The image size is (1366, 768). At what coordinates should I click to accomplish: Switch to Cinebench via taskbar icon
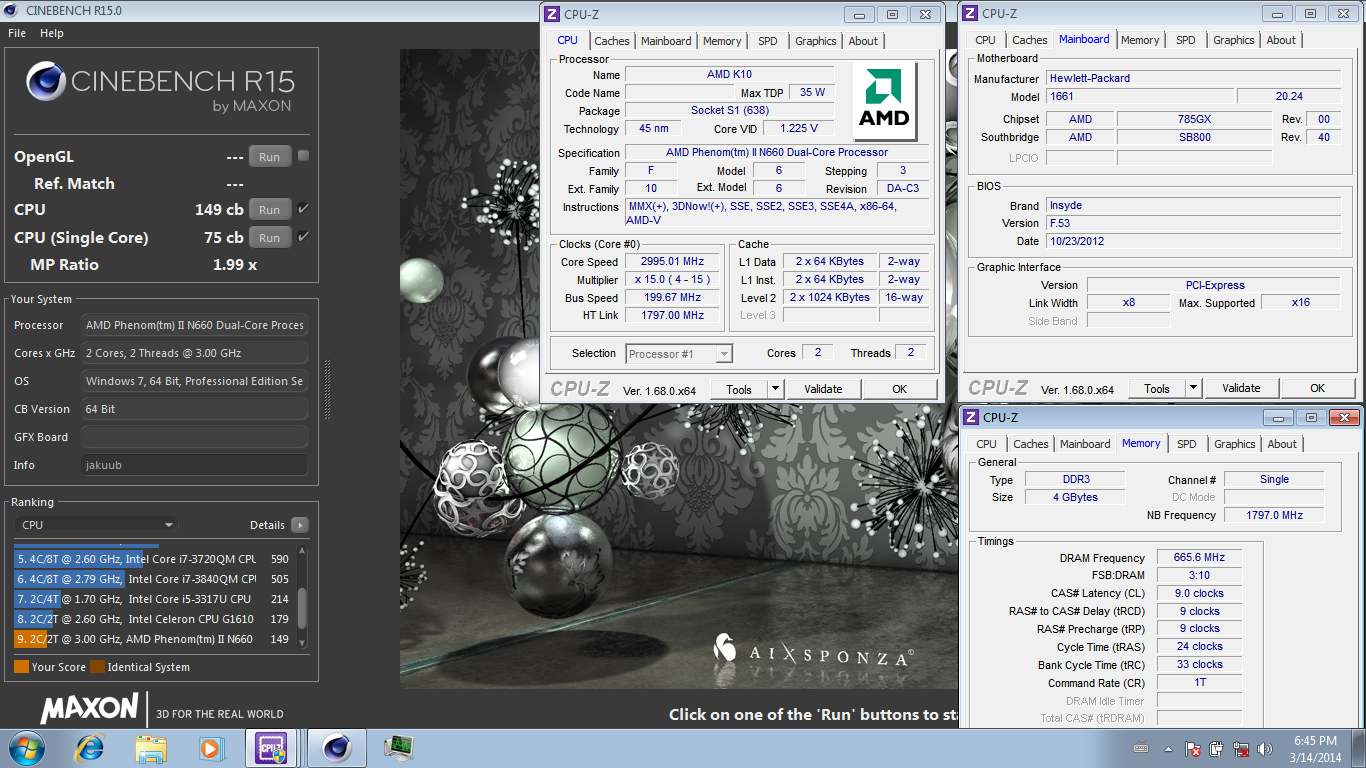(337, 748)
